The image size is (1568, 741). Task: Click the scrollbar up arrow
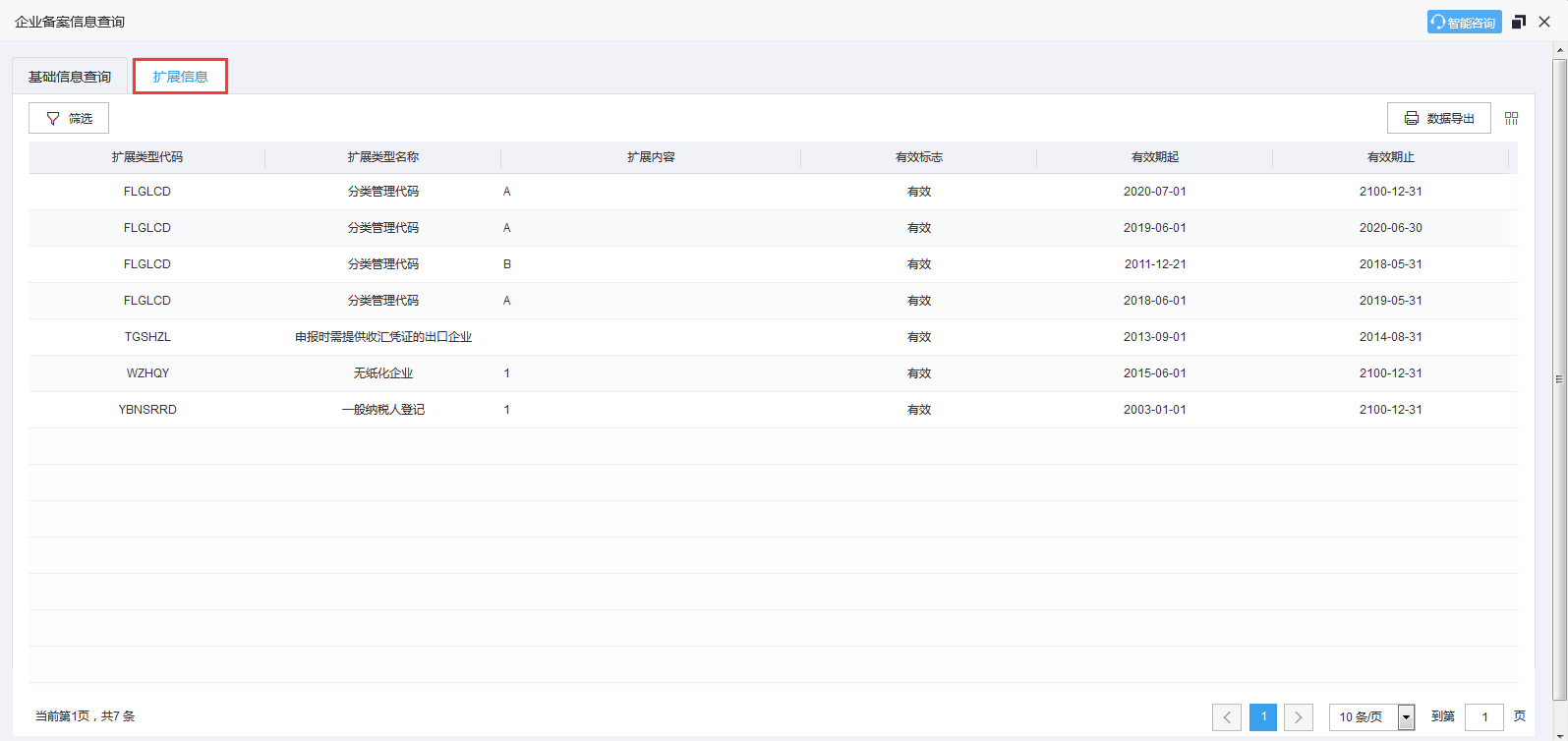pyautogui.click(x=1559, y=50)
